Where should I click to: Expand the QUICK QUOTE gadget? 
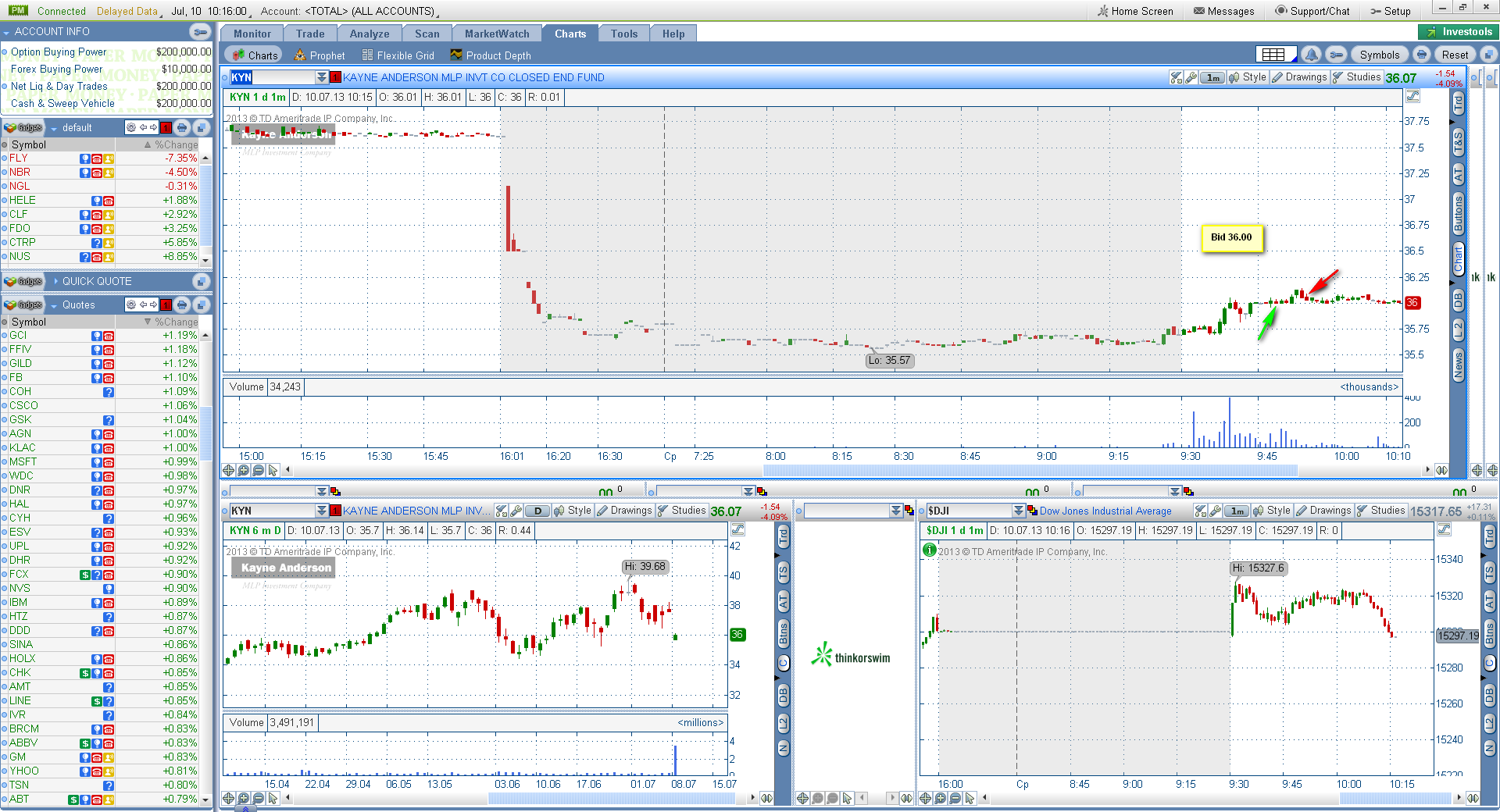click(56, 281)
